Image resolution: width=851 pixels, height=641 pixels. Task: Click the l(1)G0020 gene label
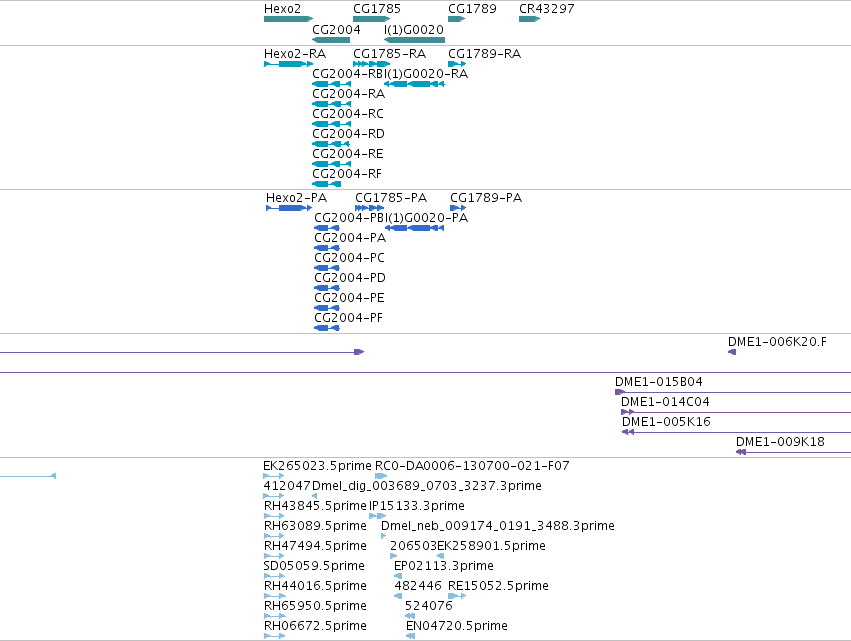[x=414, y=29]
